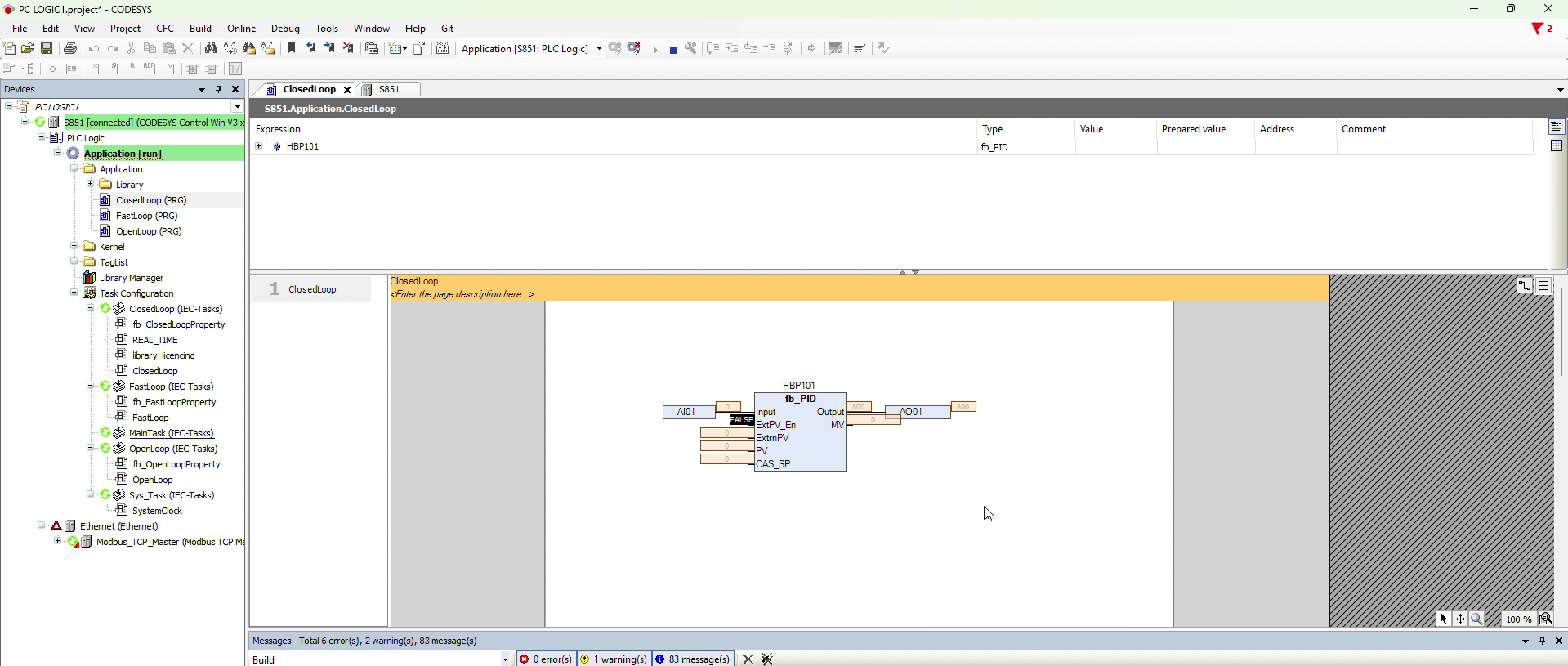Click the Step Into debug icon
The image size is (1568, 666).
coord(731,48)
